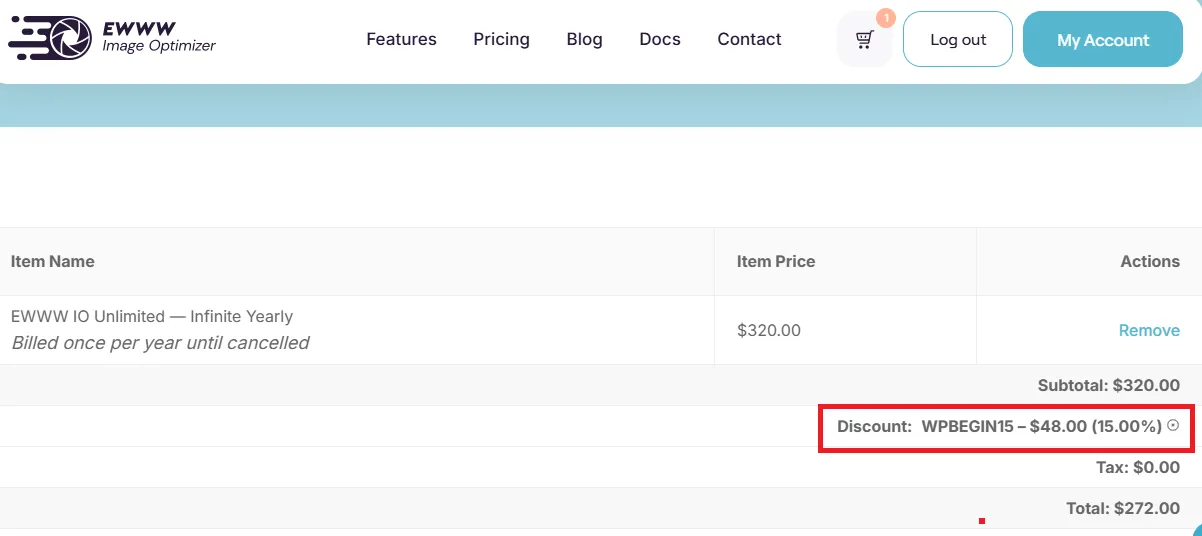Open the Features menu item
Screen dimensions: 1202x536
coord(401,40)
